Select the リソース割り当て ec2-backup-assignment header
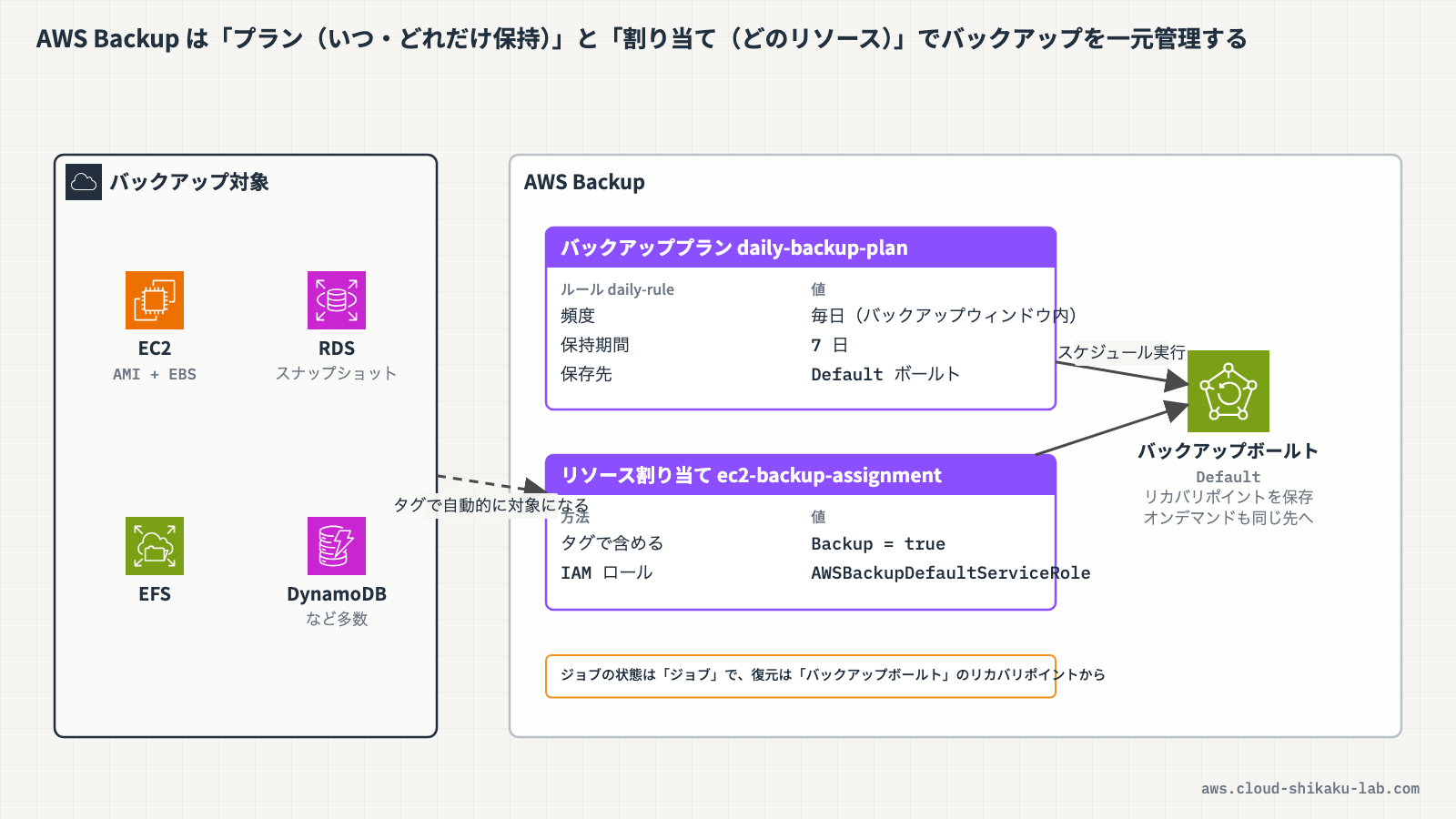The height and width of the screenshot is (819, 1456). (801, 475)
